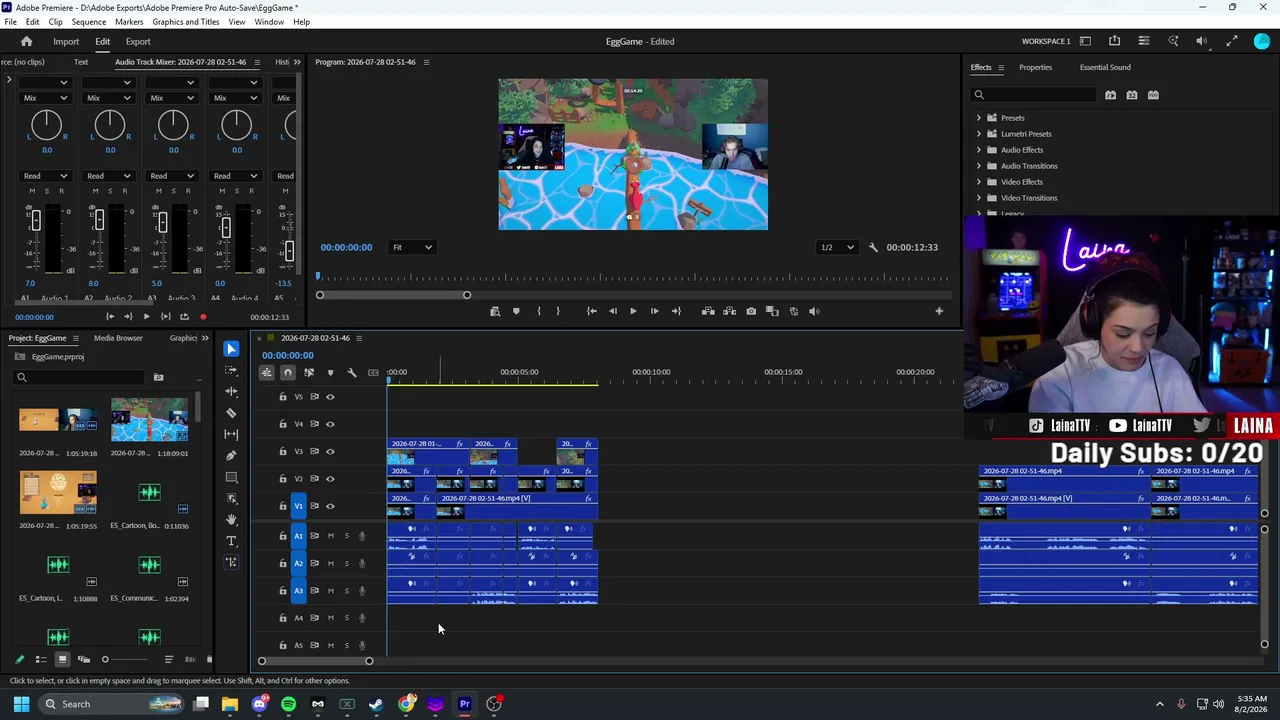Image resolution: width=1280 pixels, height=720 pixels.
Task: Go to In point in Program monitor
Action: [x=591, y=311]
